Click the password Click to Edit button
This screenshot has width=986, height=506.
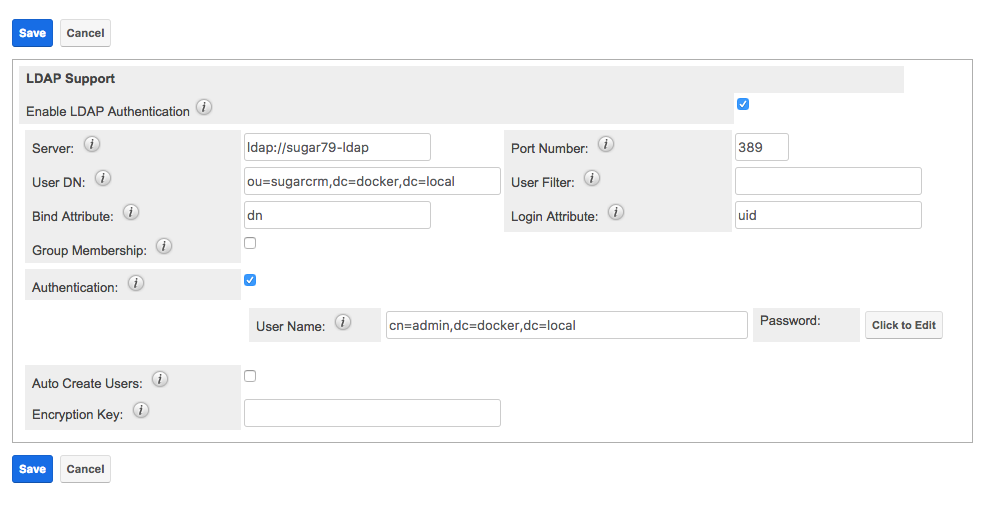(x=904, y=325)
